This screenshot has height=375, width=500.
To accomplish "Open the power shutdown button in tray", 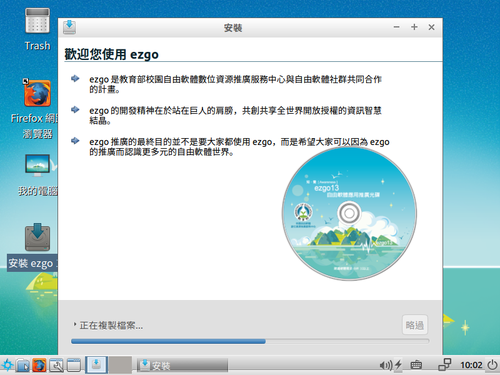I will pyautogui.click(x=492, y=365).
